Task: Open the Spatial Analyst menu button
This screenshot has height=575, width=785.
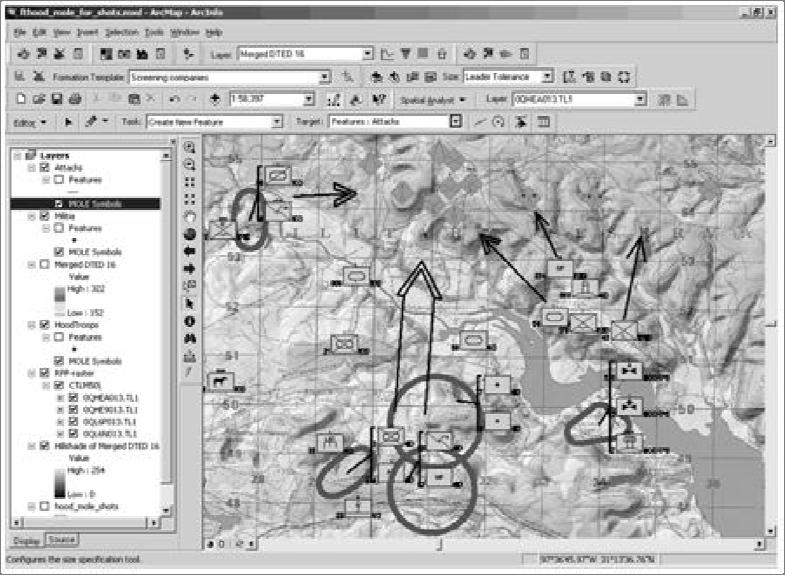Action: click(433, 100)
